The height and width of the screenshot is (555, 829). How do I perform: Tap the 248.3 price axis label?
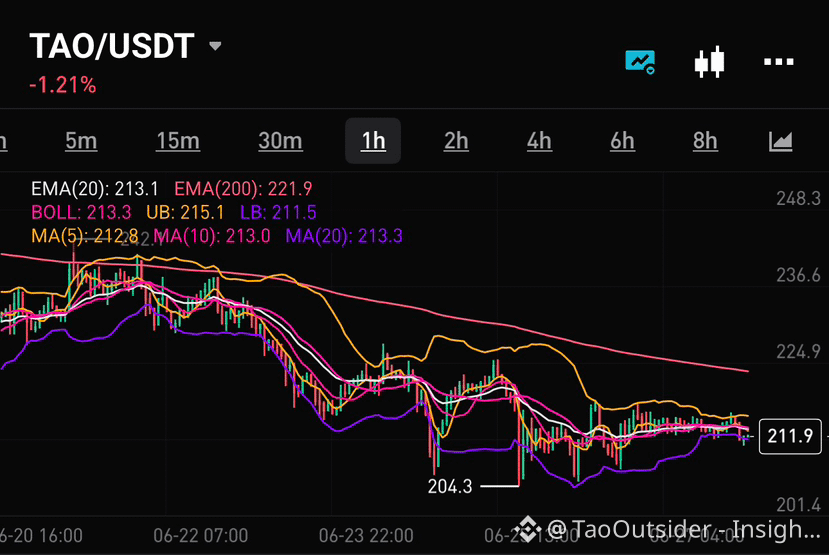click(x=798, y=199)
